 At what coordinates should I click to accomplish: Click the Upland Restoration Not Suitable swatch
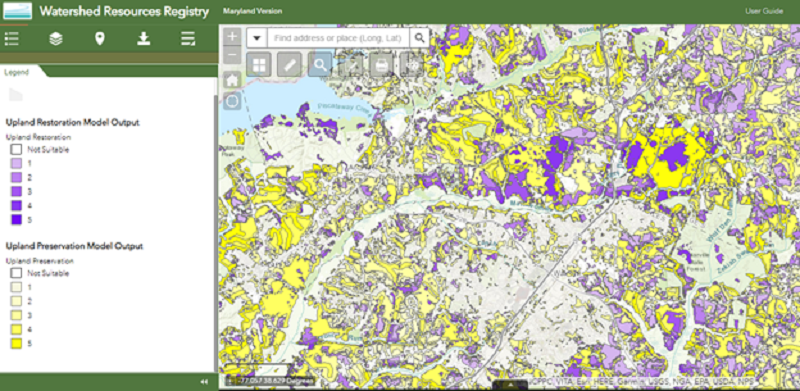pos(16,150)
